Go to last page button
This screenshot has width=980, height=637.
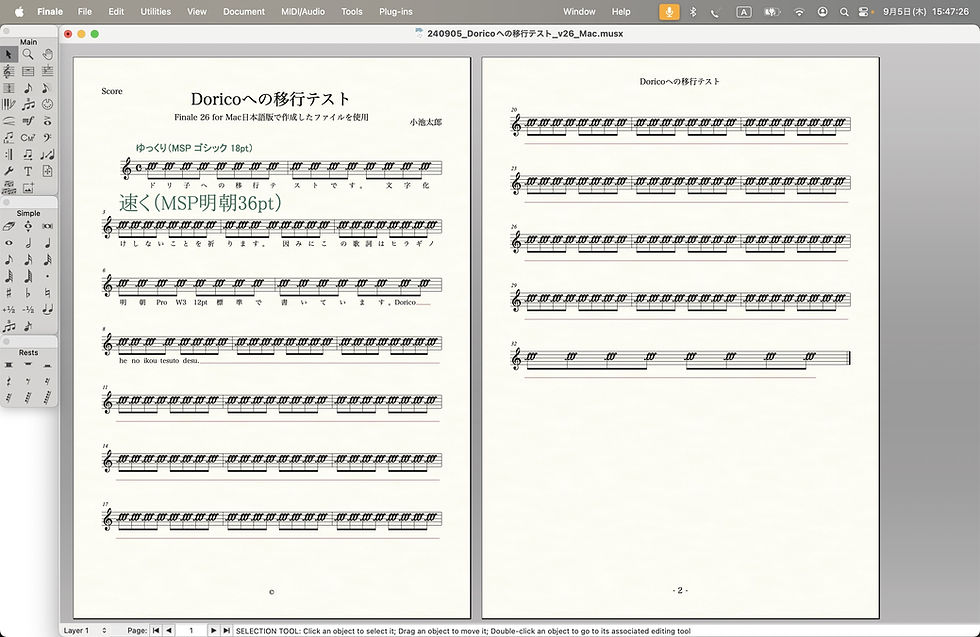tap(226, 630)
